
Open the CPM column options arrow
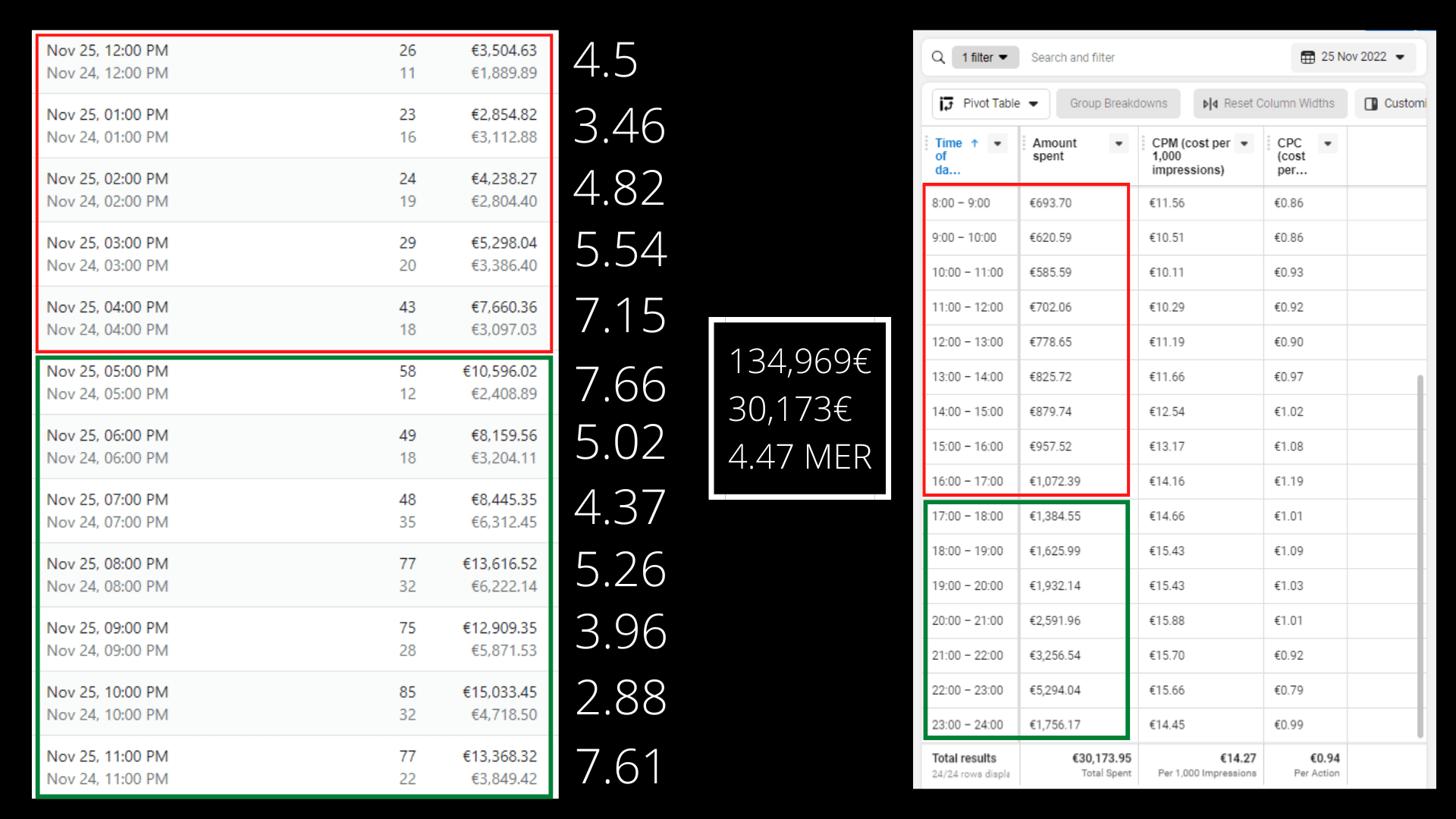[1244, 143]
